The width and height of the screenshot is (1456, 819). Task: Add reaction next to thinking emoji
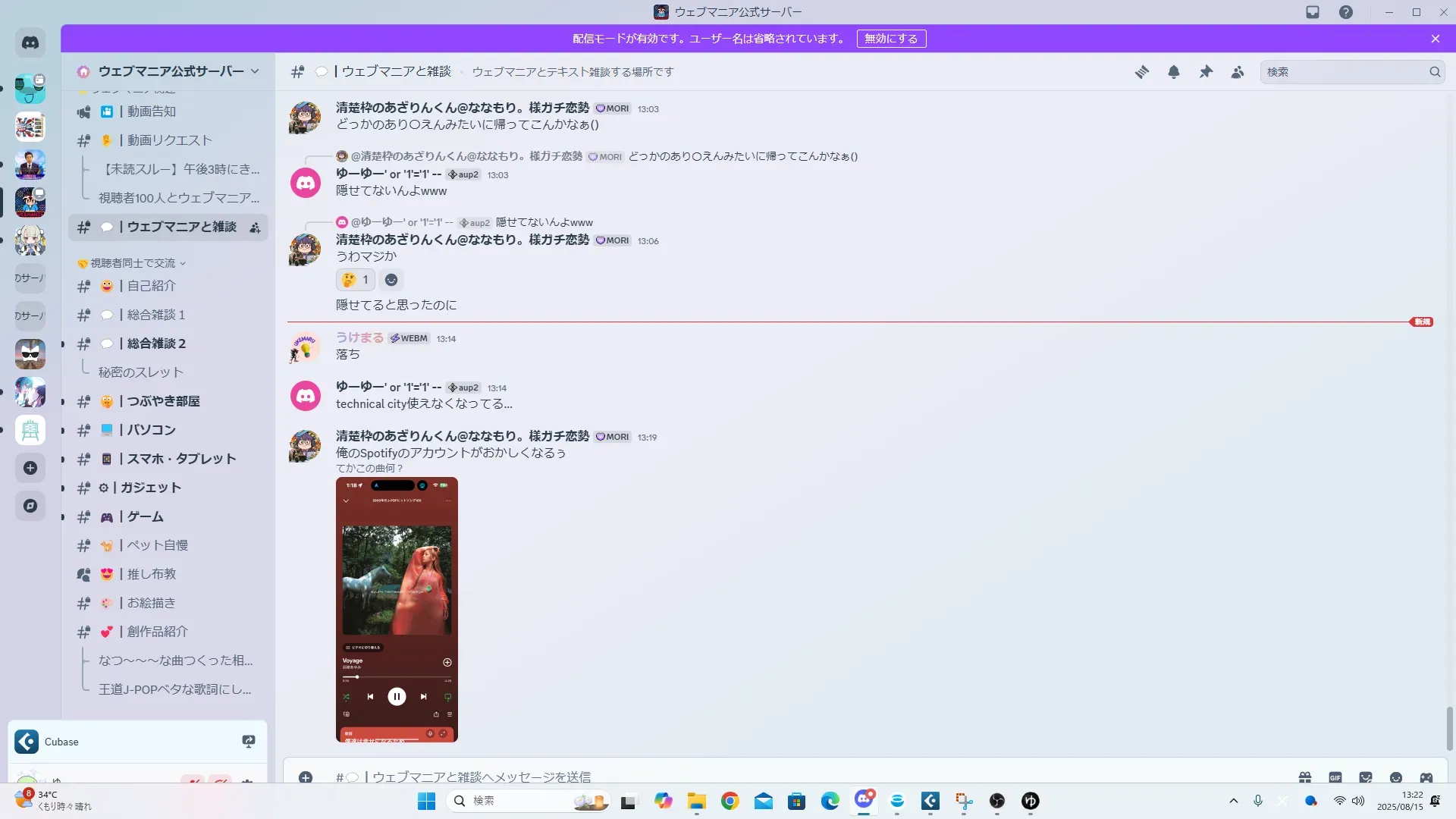391,280
